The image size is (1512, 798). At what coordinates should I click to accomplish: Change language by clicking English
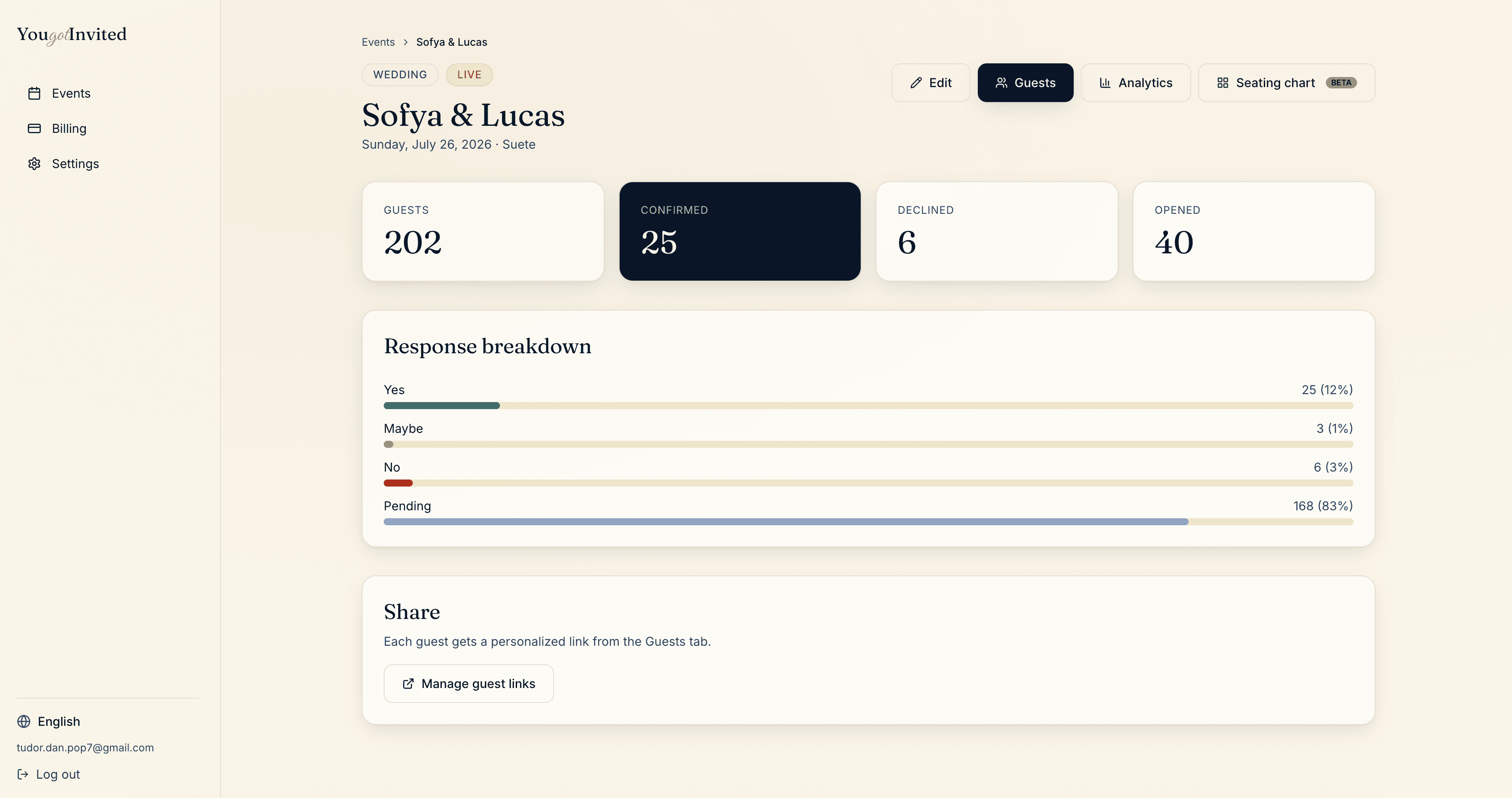pos(59,722)
